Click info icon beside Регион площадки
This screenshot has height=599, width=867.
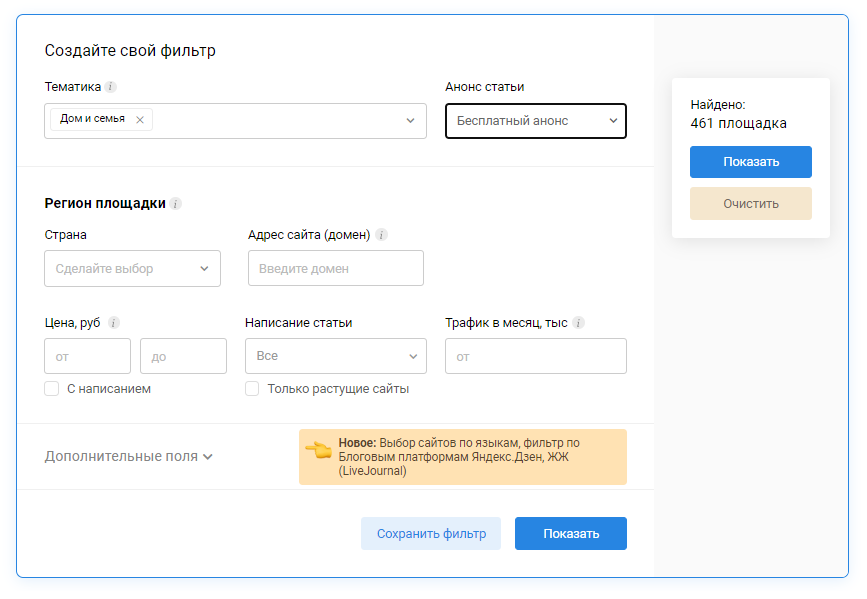(176, 204)
